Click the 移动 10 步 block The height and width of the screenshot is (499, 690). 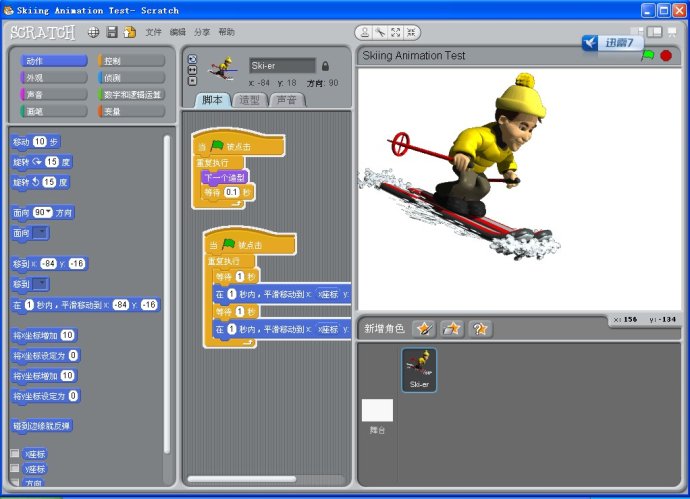[x=36, y=142]
